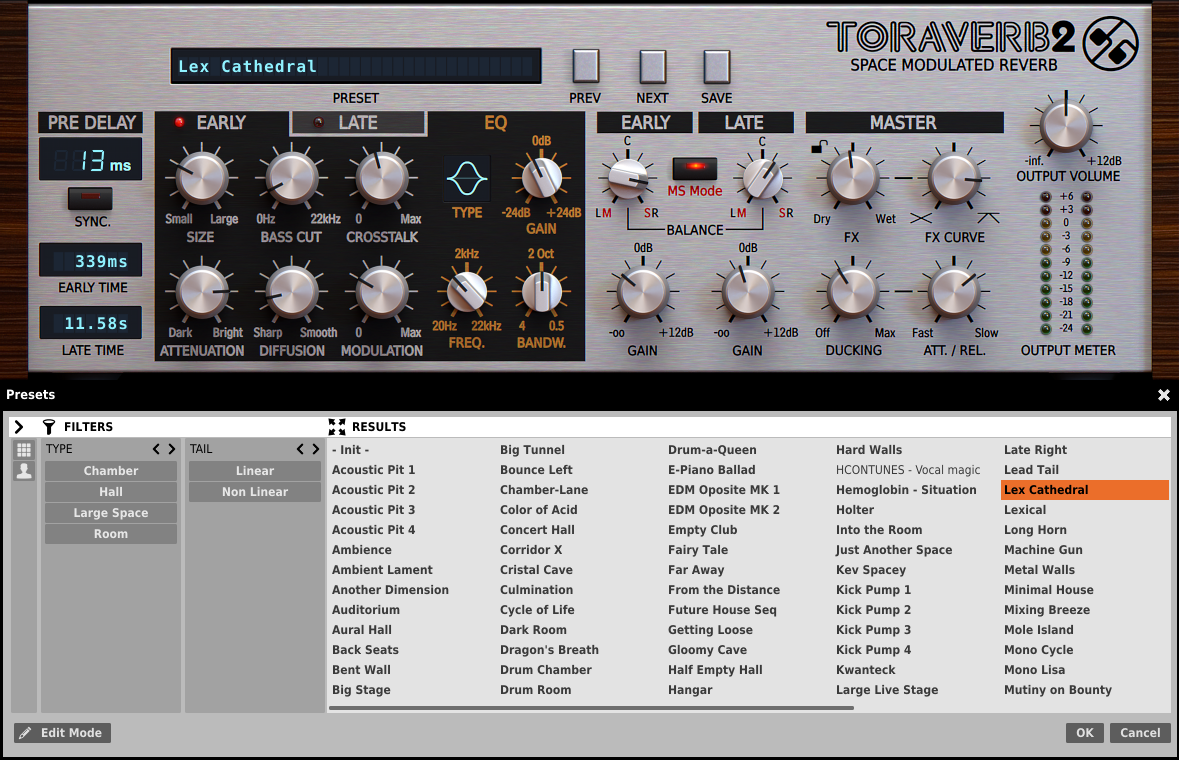Click the 11.58s late time display

point(90,323)
